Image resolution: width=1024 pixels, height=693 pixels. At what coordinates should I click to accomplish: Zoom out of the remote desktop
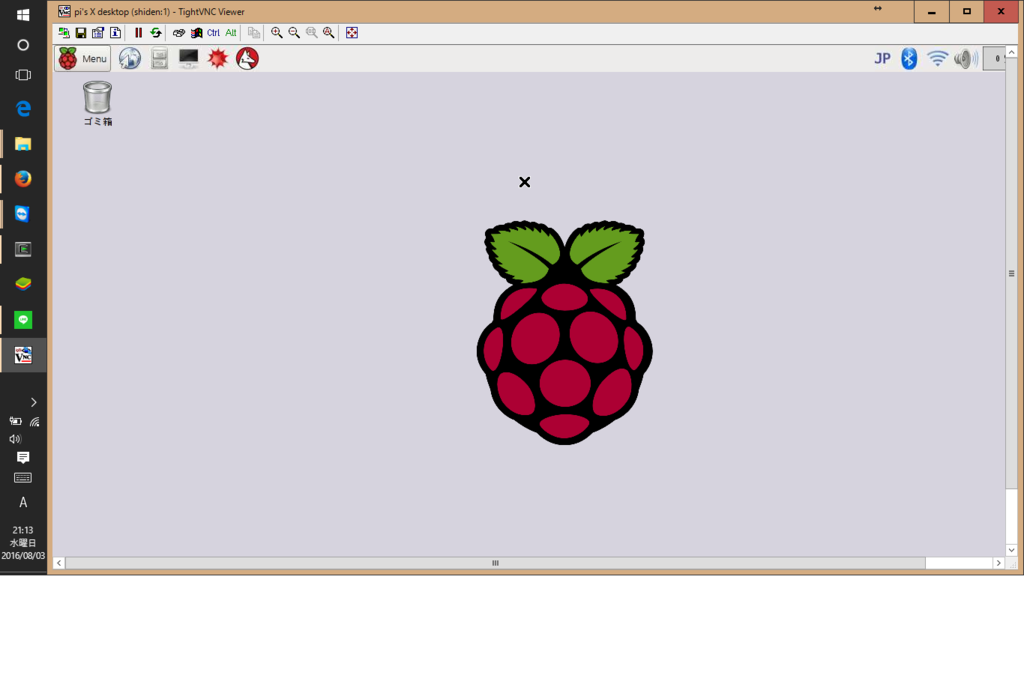click(x=295, y=33)
